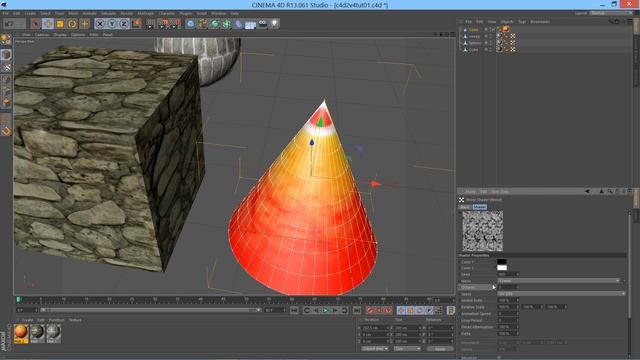The image size is (640, 360).
Task: Open the File menu in main menu bar
Action: (6, 13)
